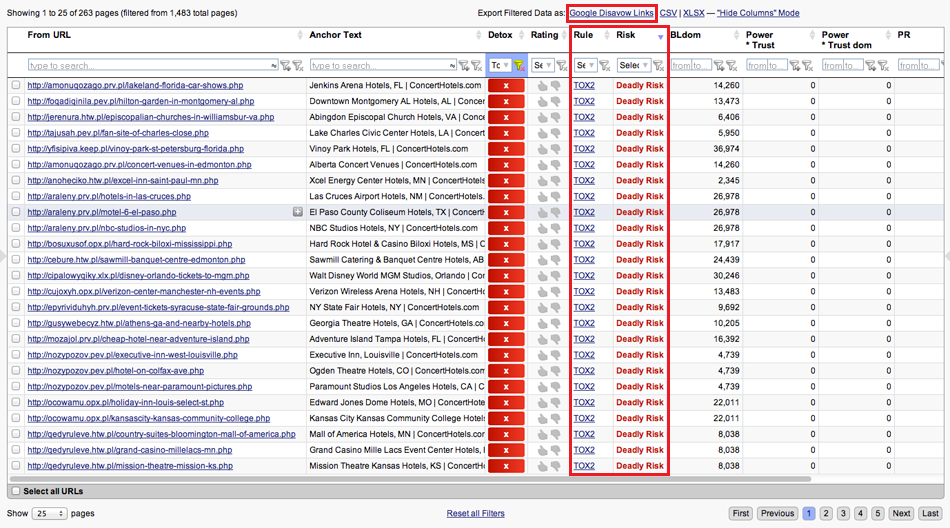Click the clear-filter icon in Risk column
The height and width of the screenshot is (528, 950).
(658, 65)
